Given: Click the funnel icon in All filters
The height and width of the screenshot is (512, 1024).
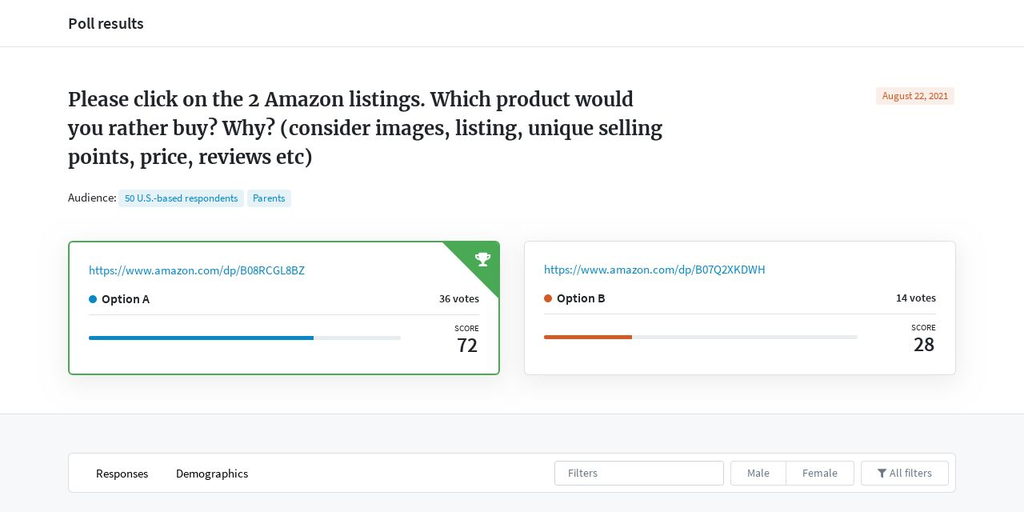Looking at the screenshot, I should [x=882, y=473].
